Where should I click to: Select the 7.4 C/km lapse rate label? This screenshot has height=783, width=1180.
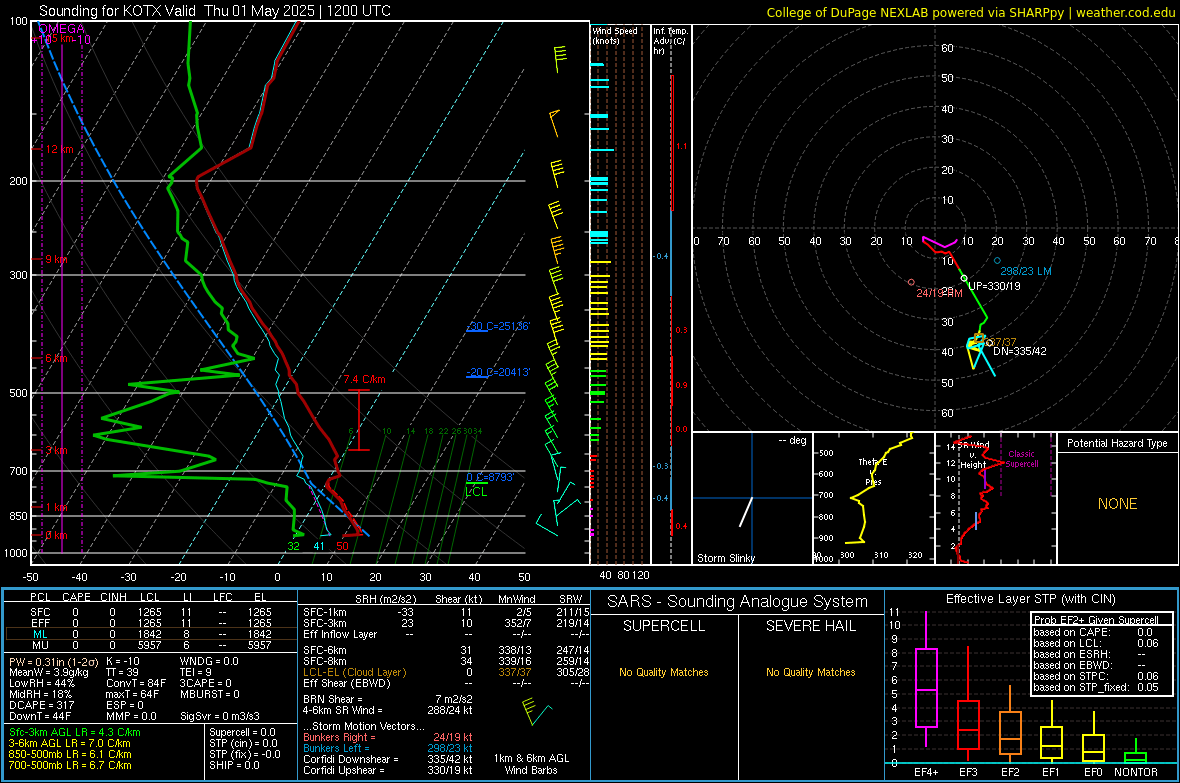point(364,379)
